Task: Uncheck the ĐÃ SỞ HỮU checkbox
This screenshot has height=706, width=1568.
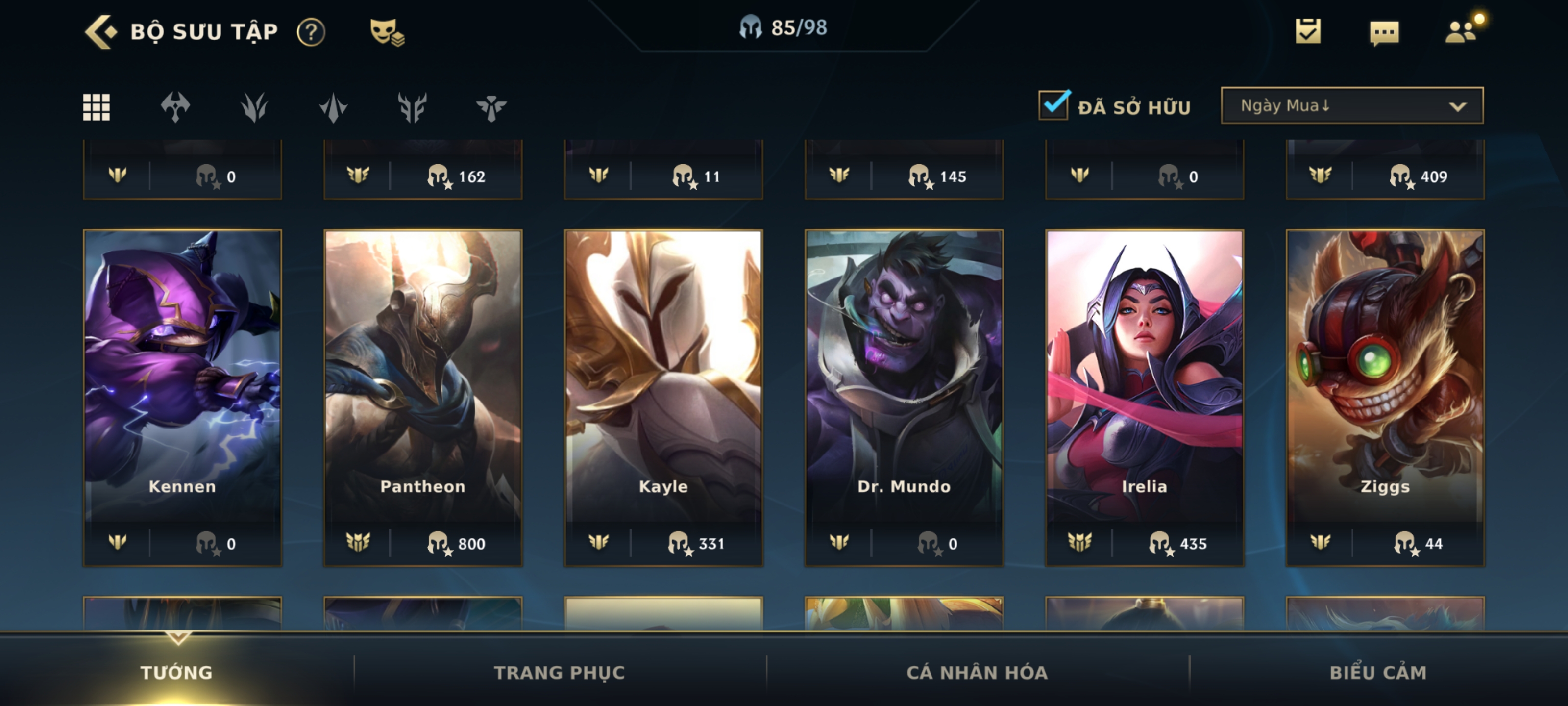Action: pos(1053,105)
